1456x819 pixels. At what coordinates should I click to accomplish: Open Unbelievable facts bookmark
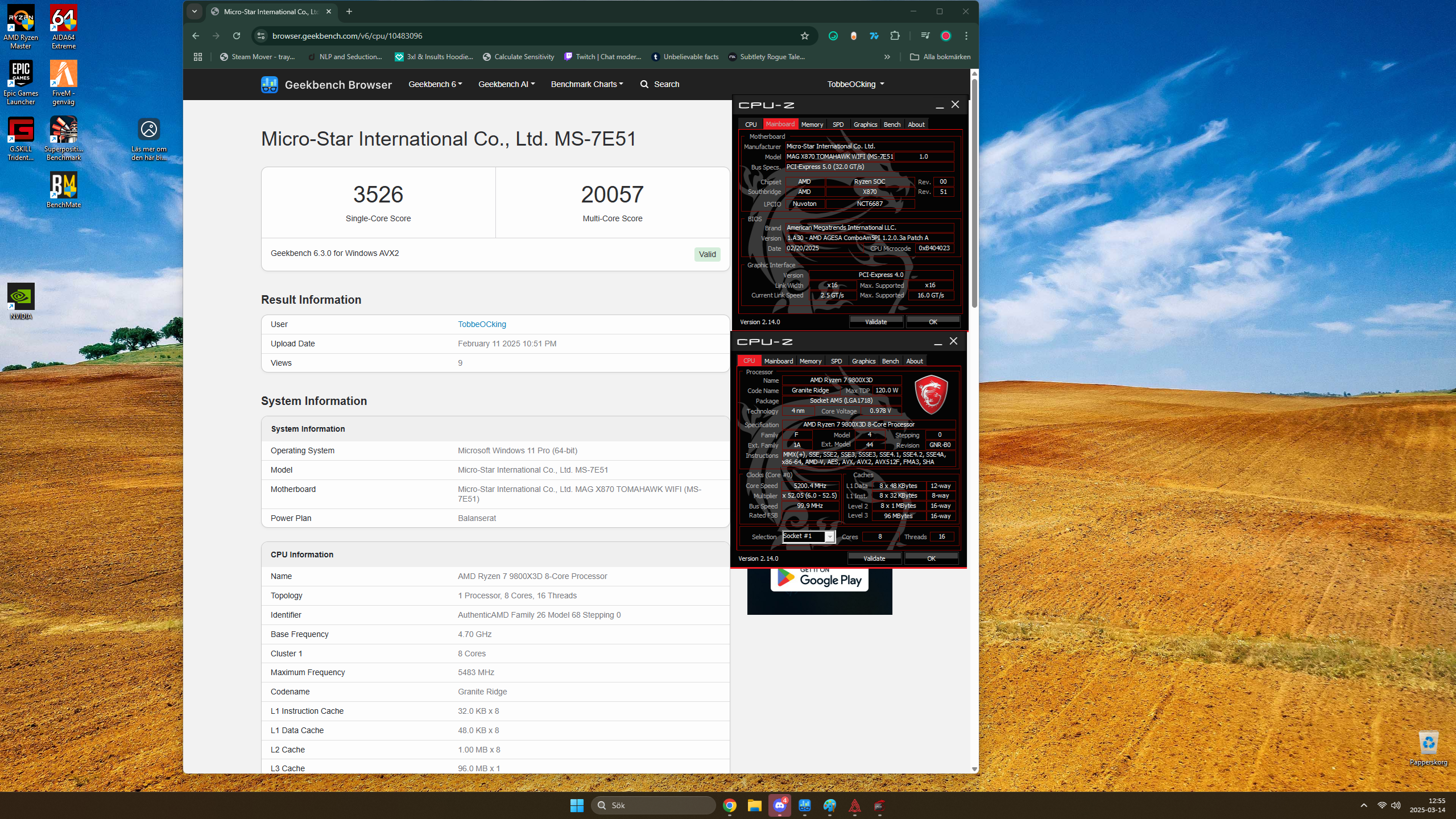(x=685, y=57)
